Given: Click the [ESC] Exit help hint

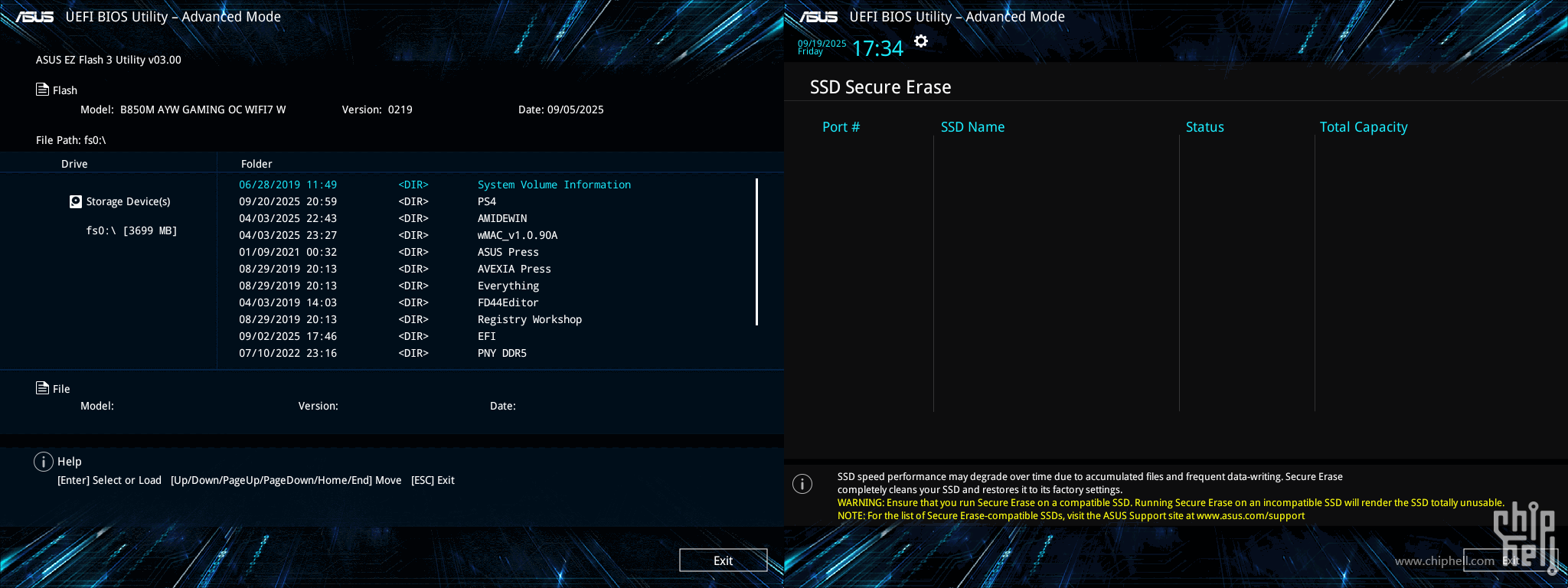Looking at the screenshot, I should 433,480.
